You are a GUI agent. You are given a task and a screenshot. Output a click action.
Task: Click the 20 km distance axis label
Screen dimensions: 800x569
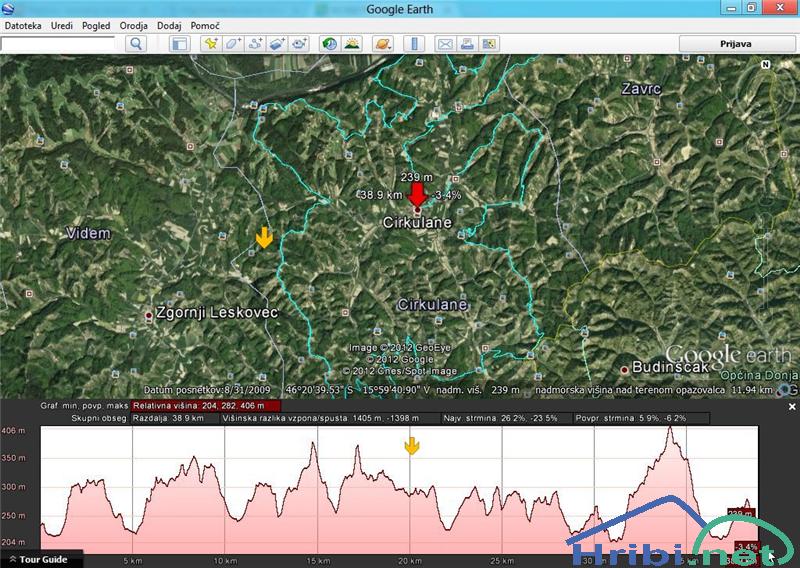point(410,561)
